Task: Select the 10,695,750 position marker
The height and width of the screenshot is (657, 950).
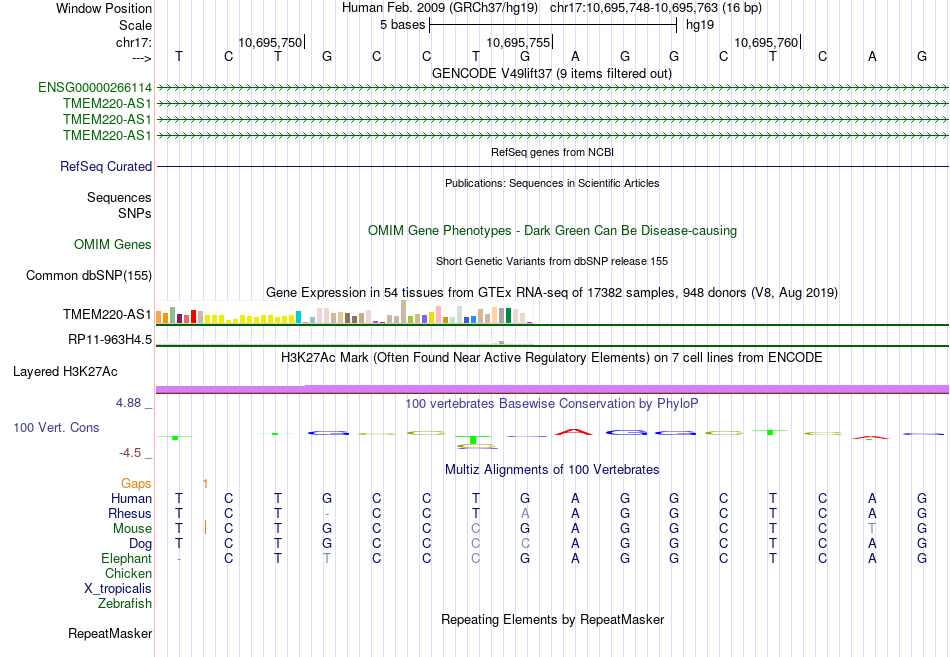Action: pos(270,42)
